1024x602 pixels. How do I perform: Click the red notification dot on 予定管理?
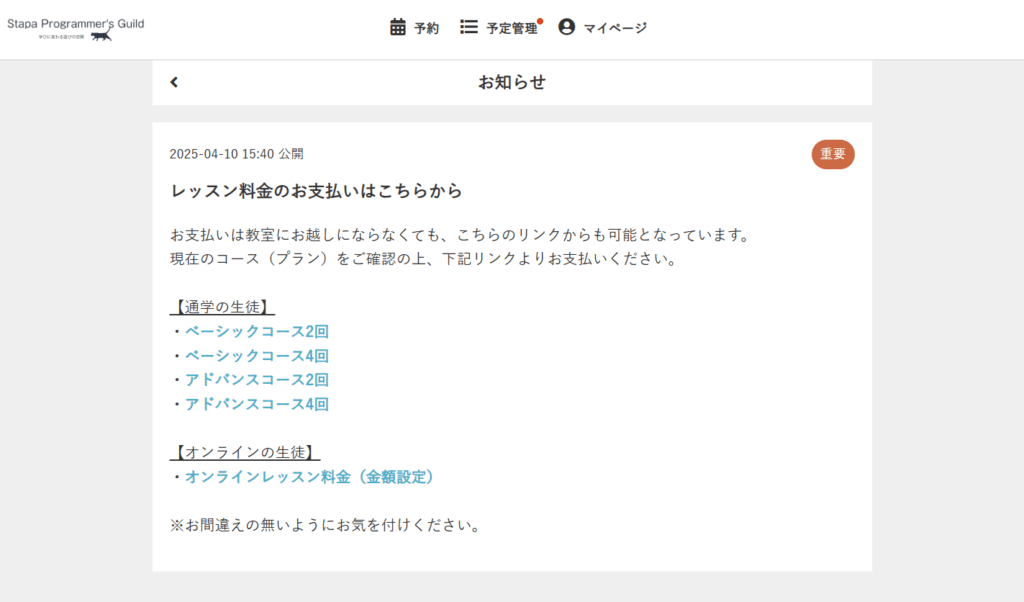(x=540, y=22)
